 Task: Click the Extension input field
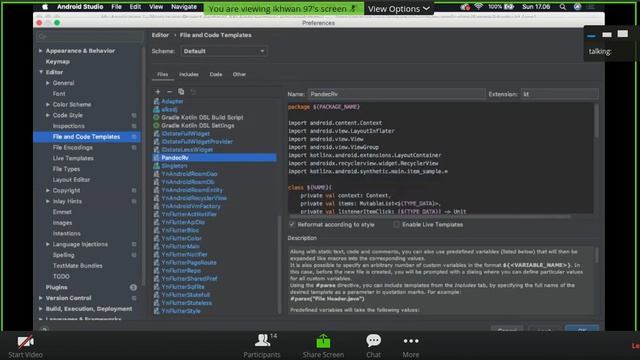tap(559, 94)
